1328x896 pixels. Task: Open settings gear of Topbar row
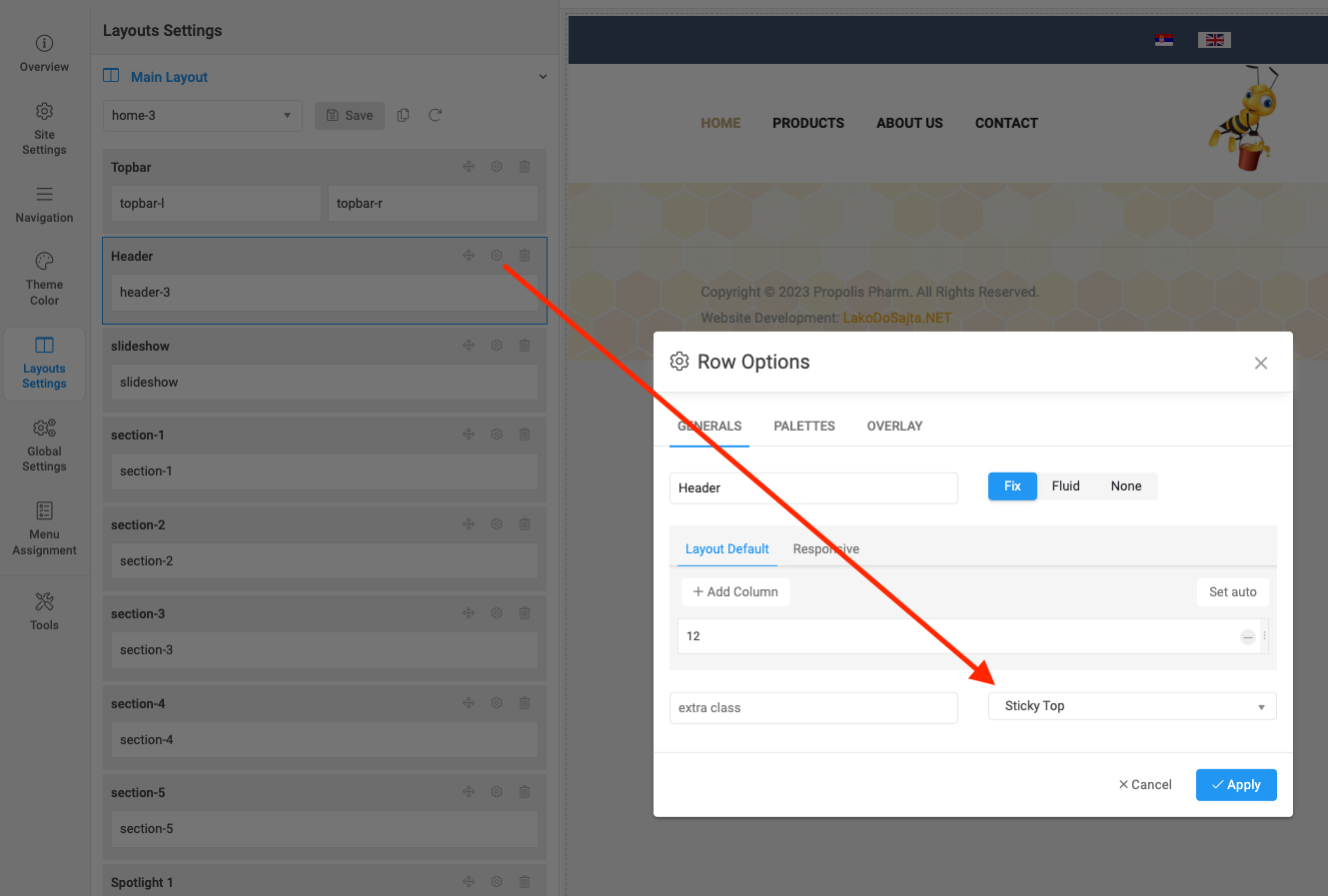497,167
